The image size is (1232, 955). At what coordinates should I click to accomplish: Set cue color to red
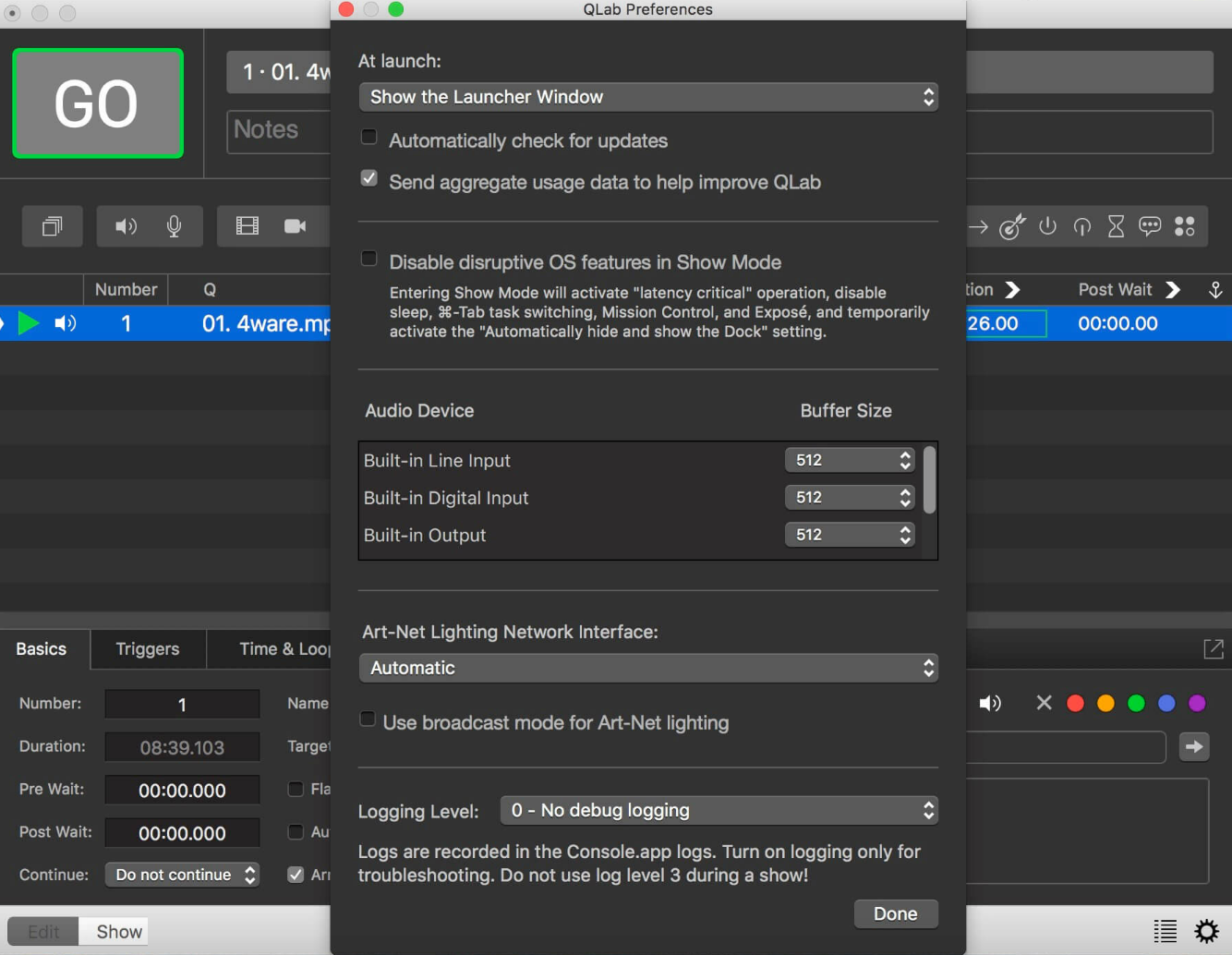1075,704
